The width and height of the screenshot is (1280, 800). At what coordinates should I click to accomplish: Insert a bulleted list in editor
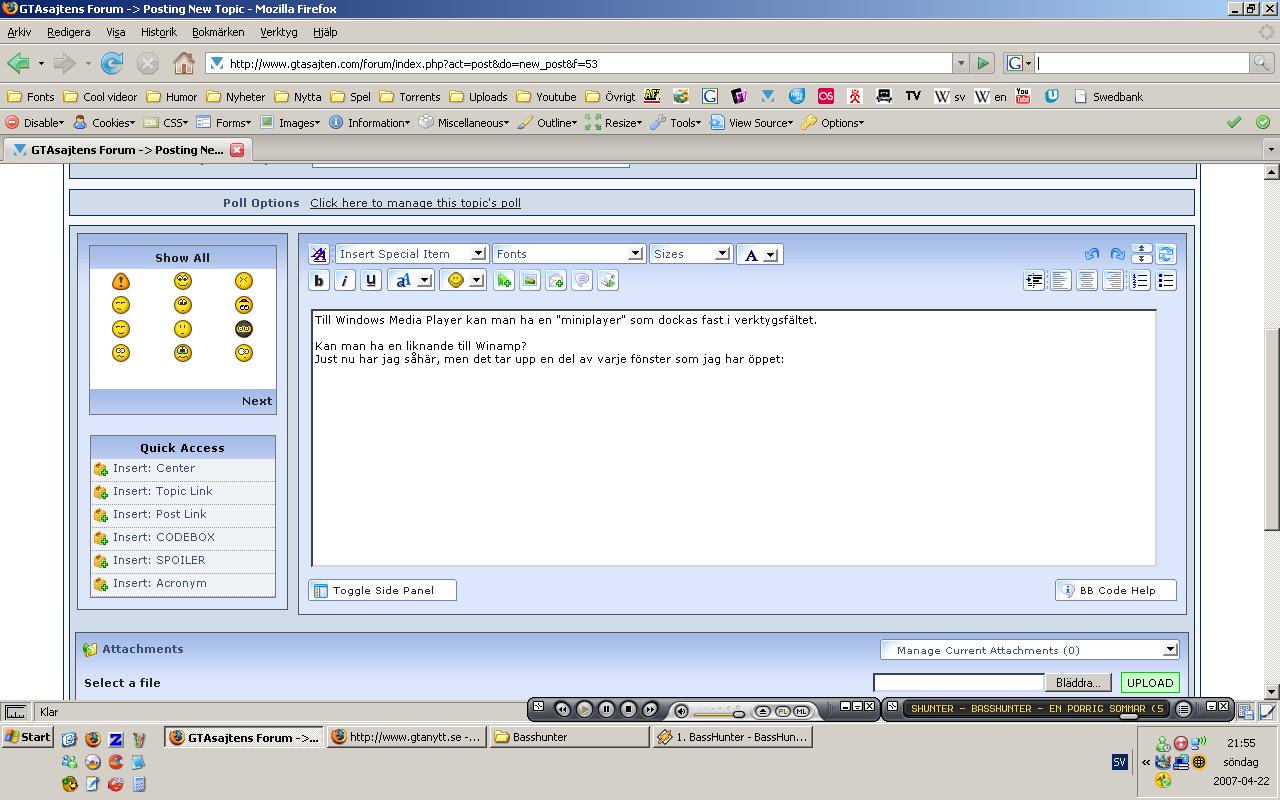coord(1166,281)
